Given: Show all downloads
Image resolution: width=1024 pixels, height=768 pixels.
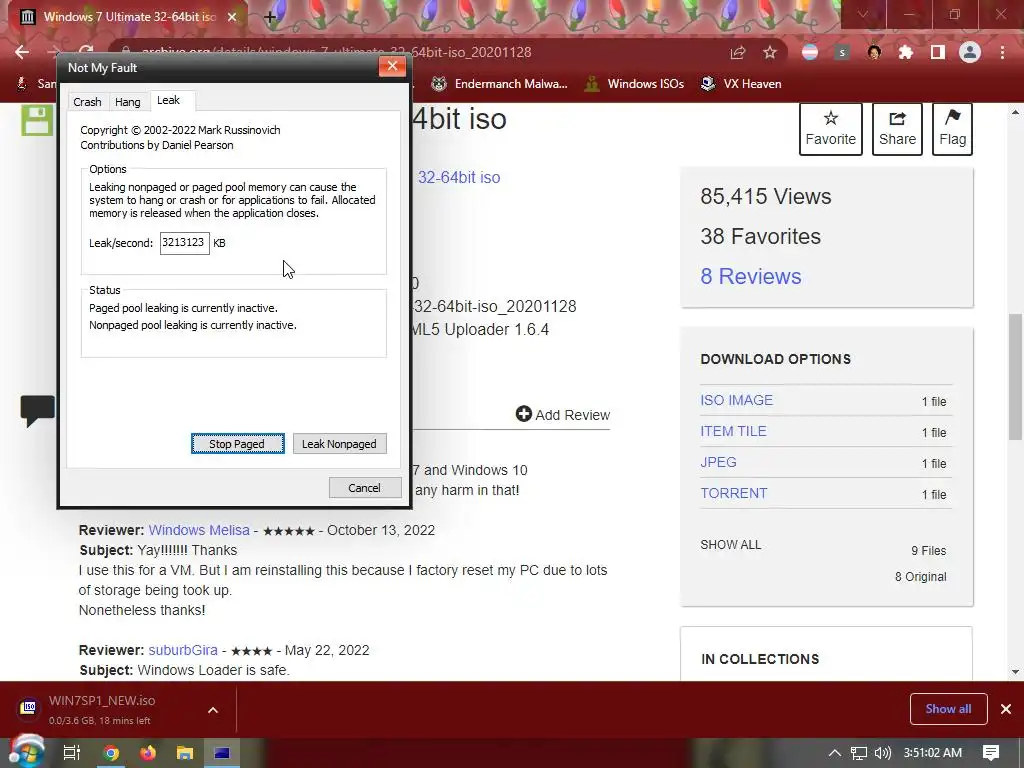Looking at the screenshot, I should [948, 709].
